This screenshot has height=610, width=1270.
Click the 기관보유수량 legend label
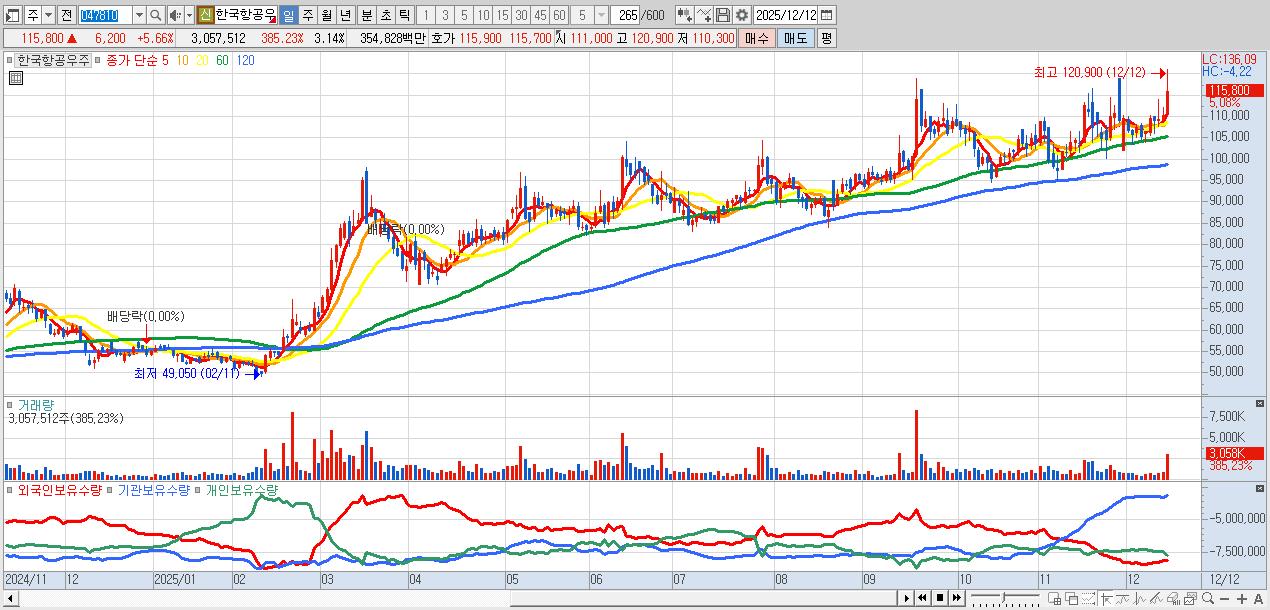pyautogui.click(x=153, y=491)
